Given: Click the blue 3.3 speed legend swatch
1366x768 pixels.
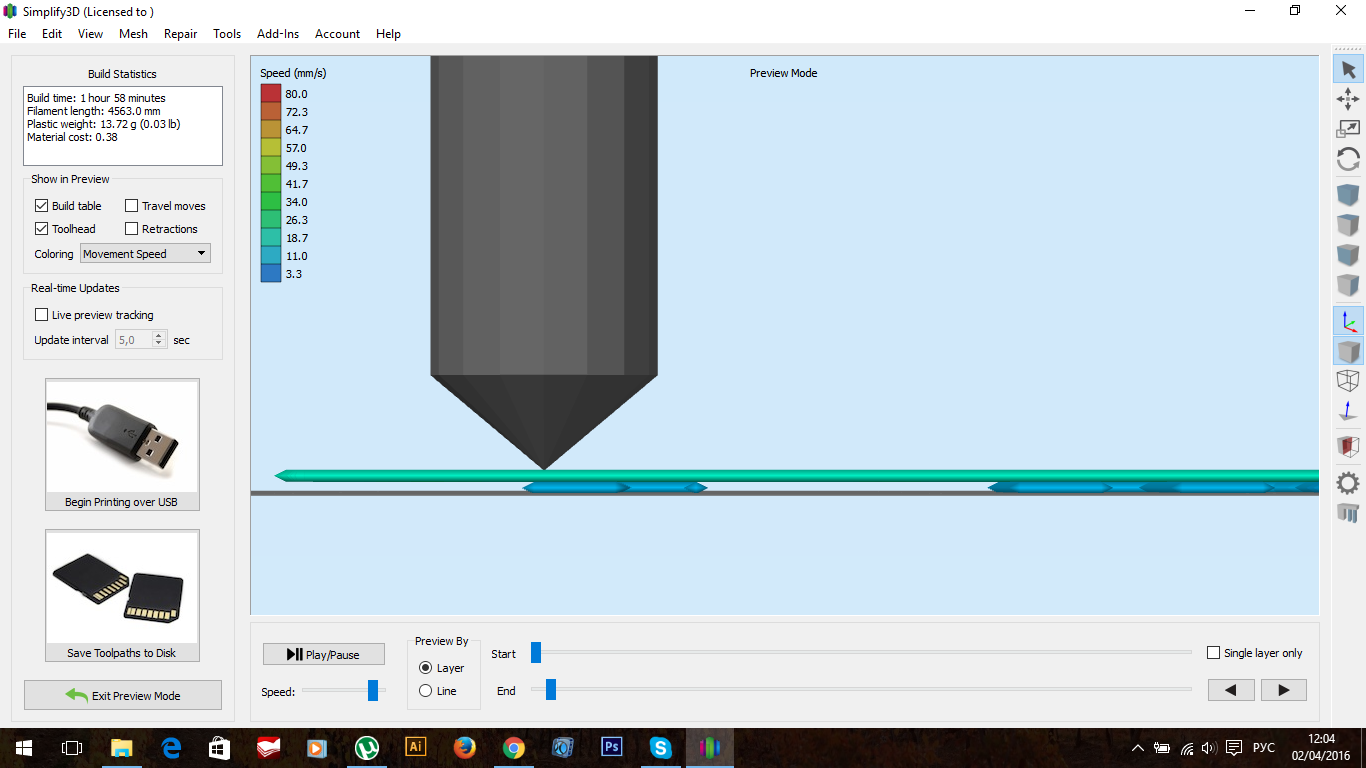Looking at the screenshot, I should click(x=270, y=273).
